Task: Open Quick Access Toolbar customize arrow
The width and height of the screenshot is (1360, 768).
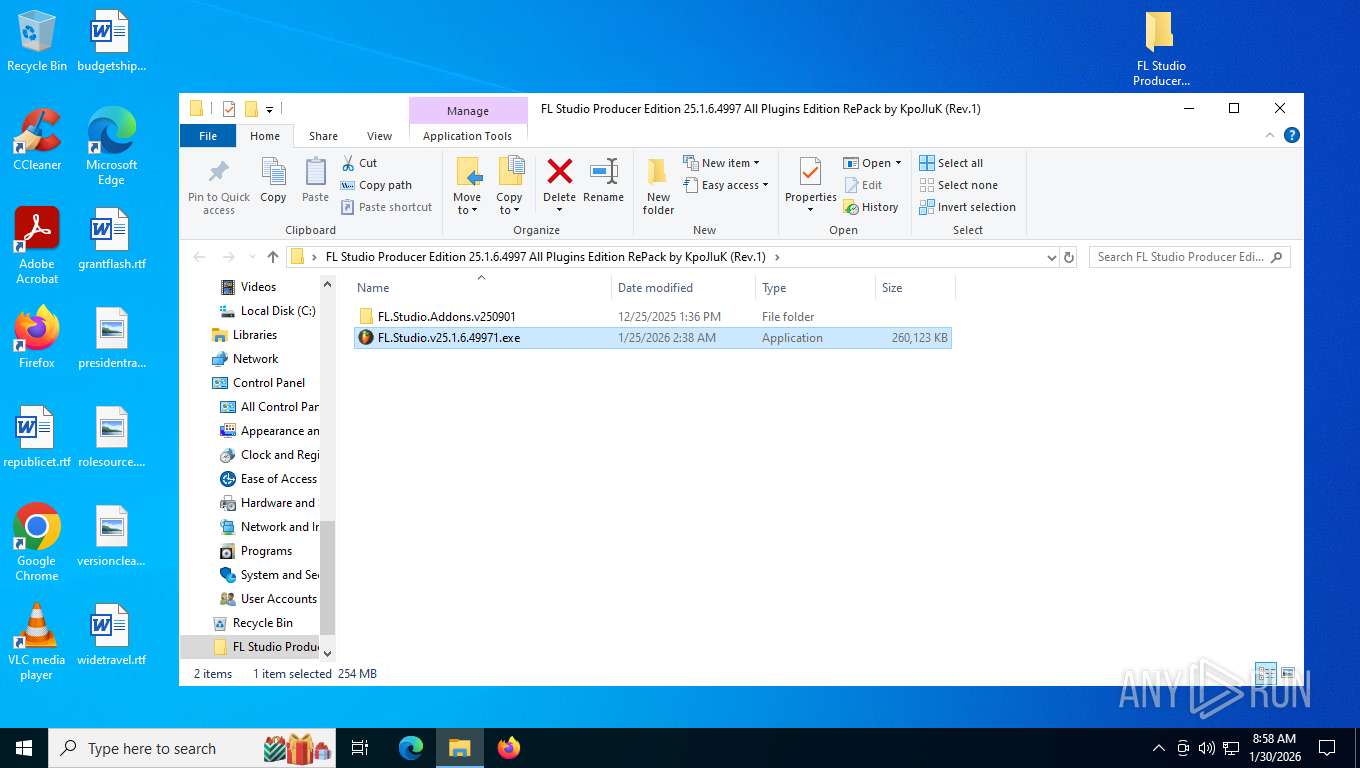Action: point(270,109)
